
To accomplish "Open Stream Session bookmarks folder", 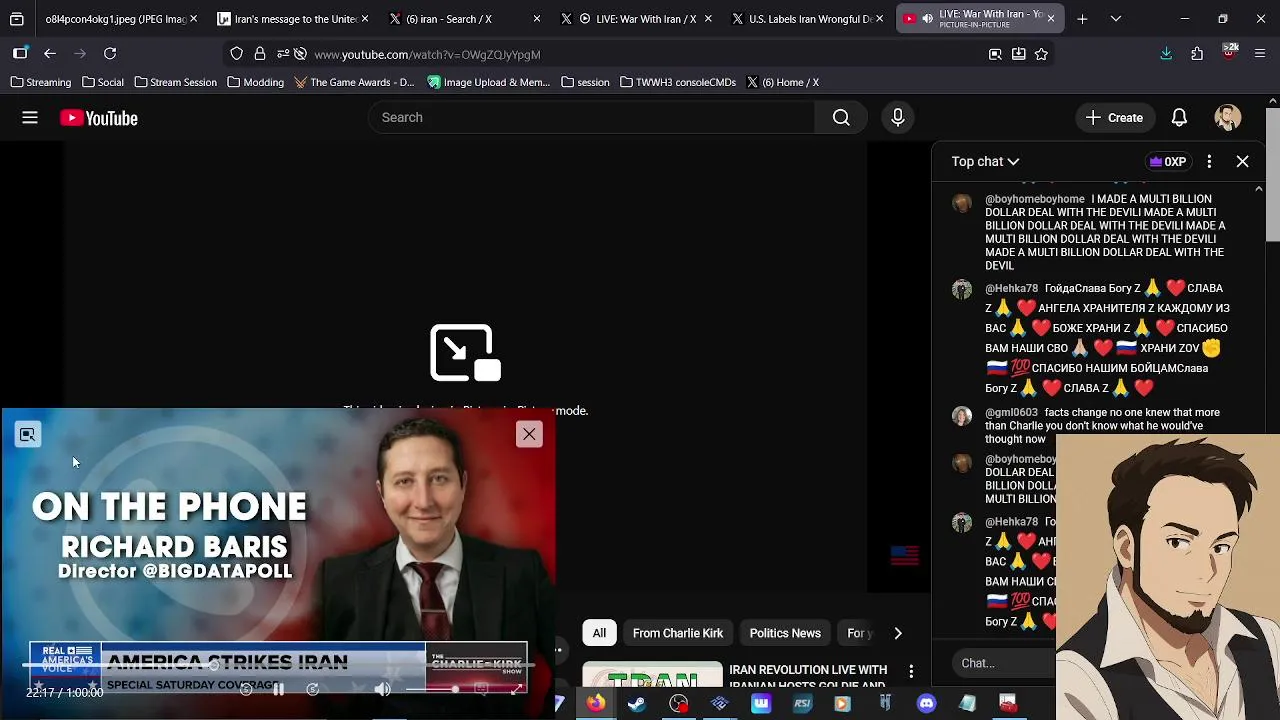I will [175, 82].
